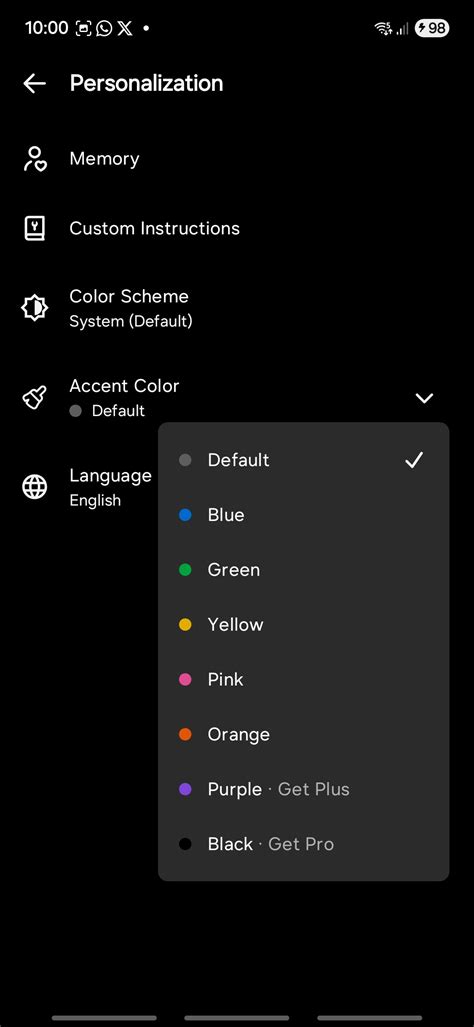Tap the "Get Plus" text
474x1027 pixels.
pyautogui.click(x=314, y=789)
